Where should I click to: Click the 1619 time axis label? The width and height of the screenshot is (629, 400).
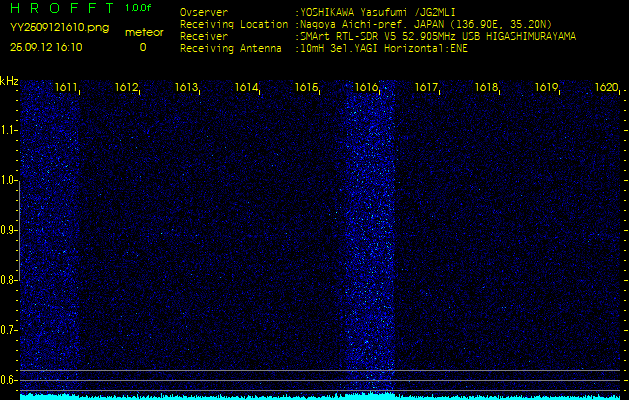[546, 87]
